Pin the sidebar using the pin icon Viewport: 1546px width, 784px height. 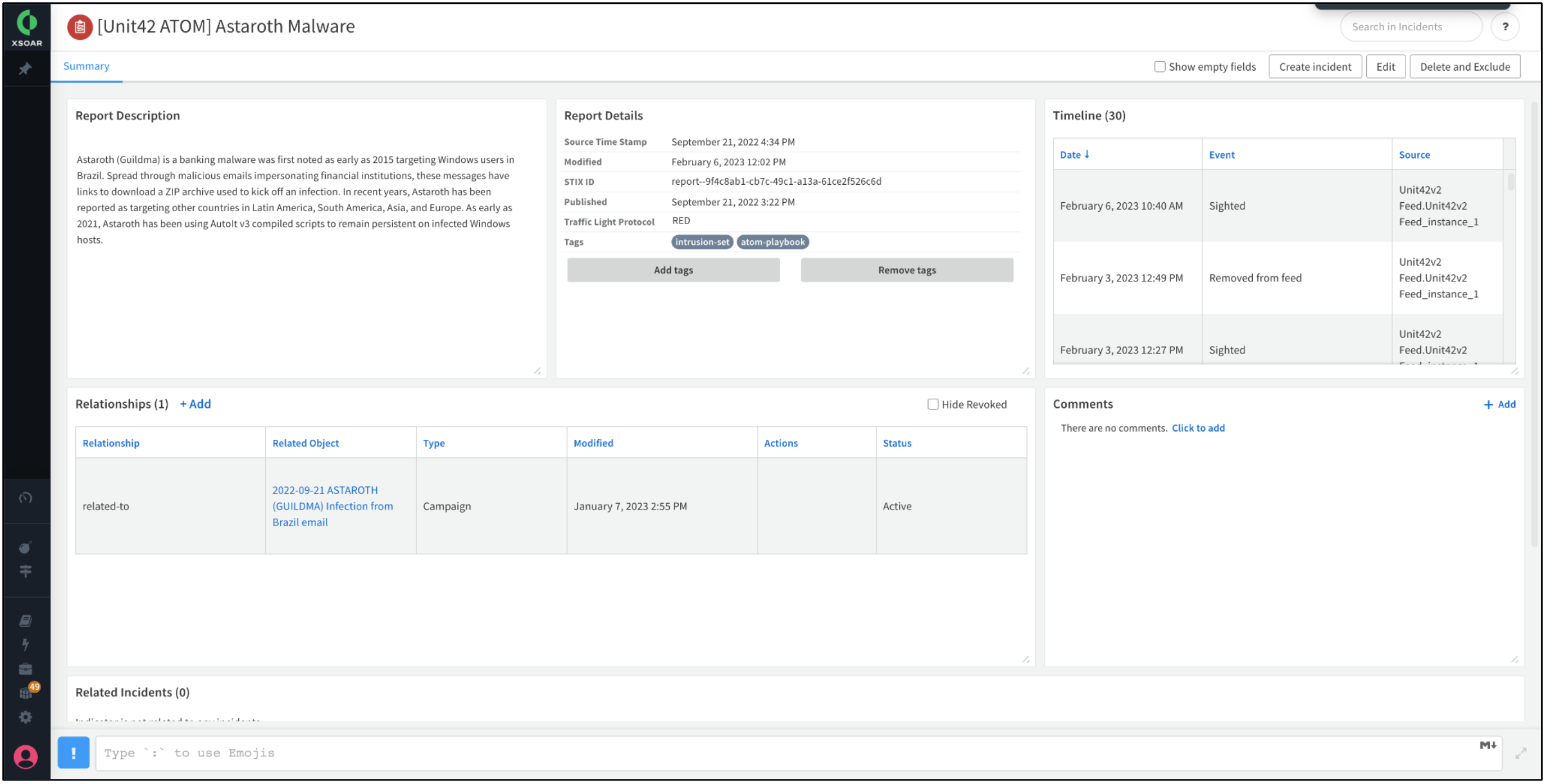25,69
